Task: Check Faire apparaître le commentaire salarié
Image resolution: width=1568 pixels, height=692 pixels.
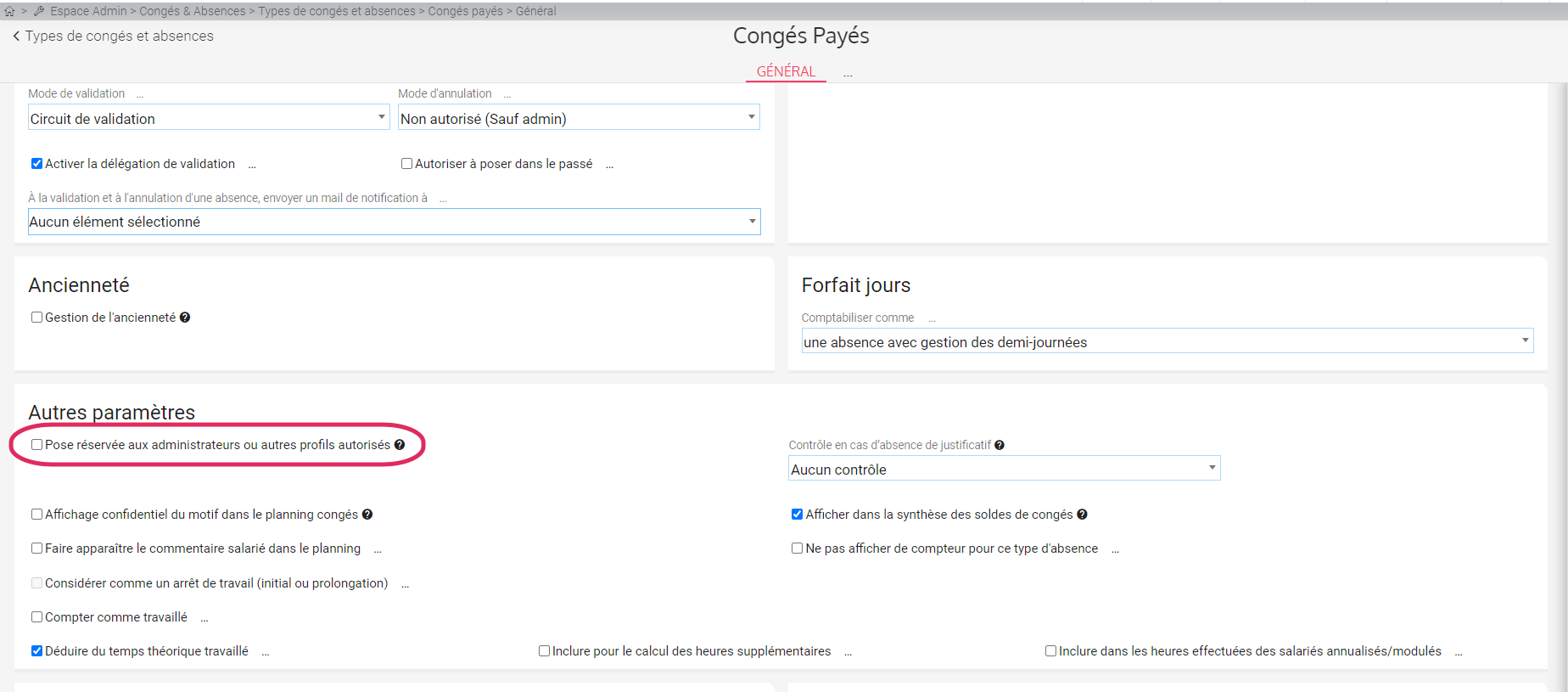Action: tap(36, 549)
